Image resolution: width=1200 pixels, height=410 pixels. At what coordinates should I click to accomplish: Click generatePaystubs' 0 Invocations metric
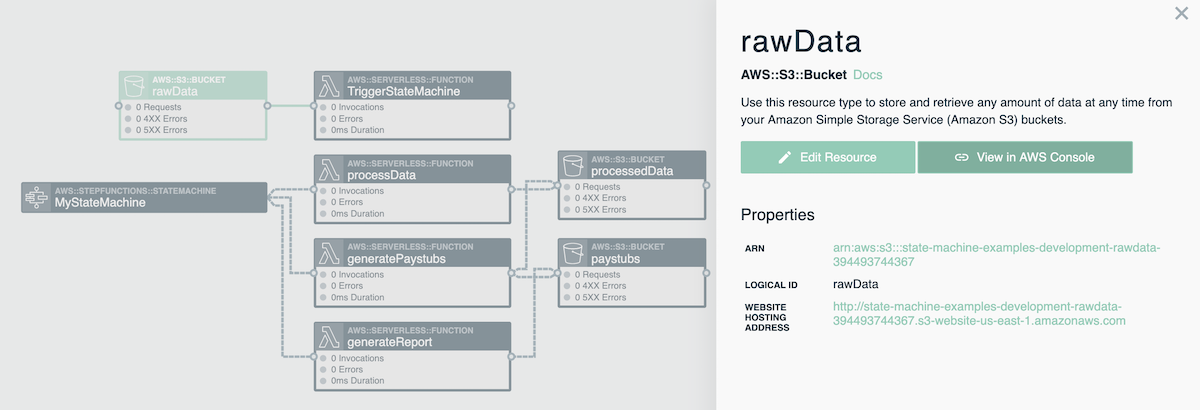tap(357, 274)
